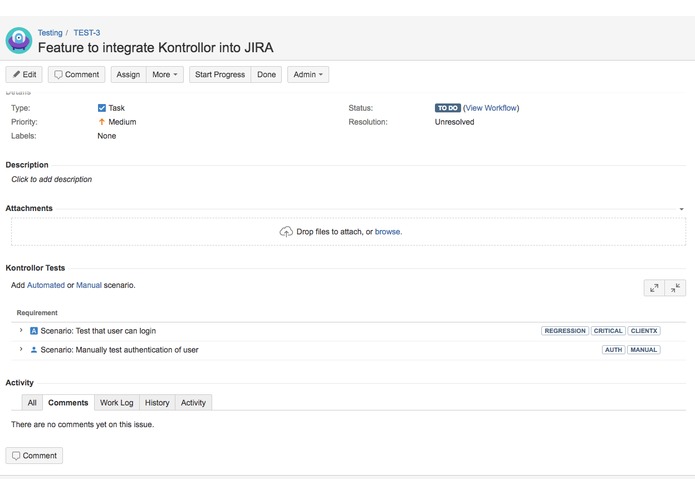Click the Description section heading
This screenshot has height=494, width=695.
click(27, 165)
